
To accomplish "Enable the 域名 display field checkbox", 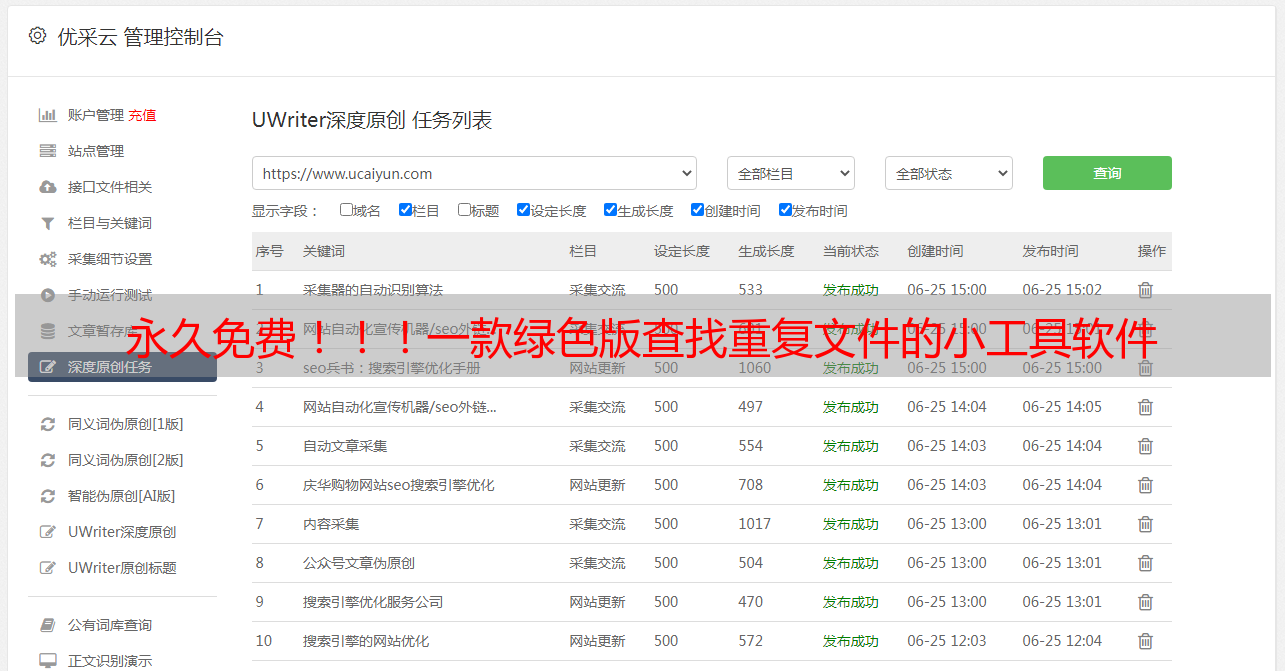I will point(346,210).
